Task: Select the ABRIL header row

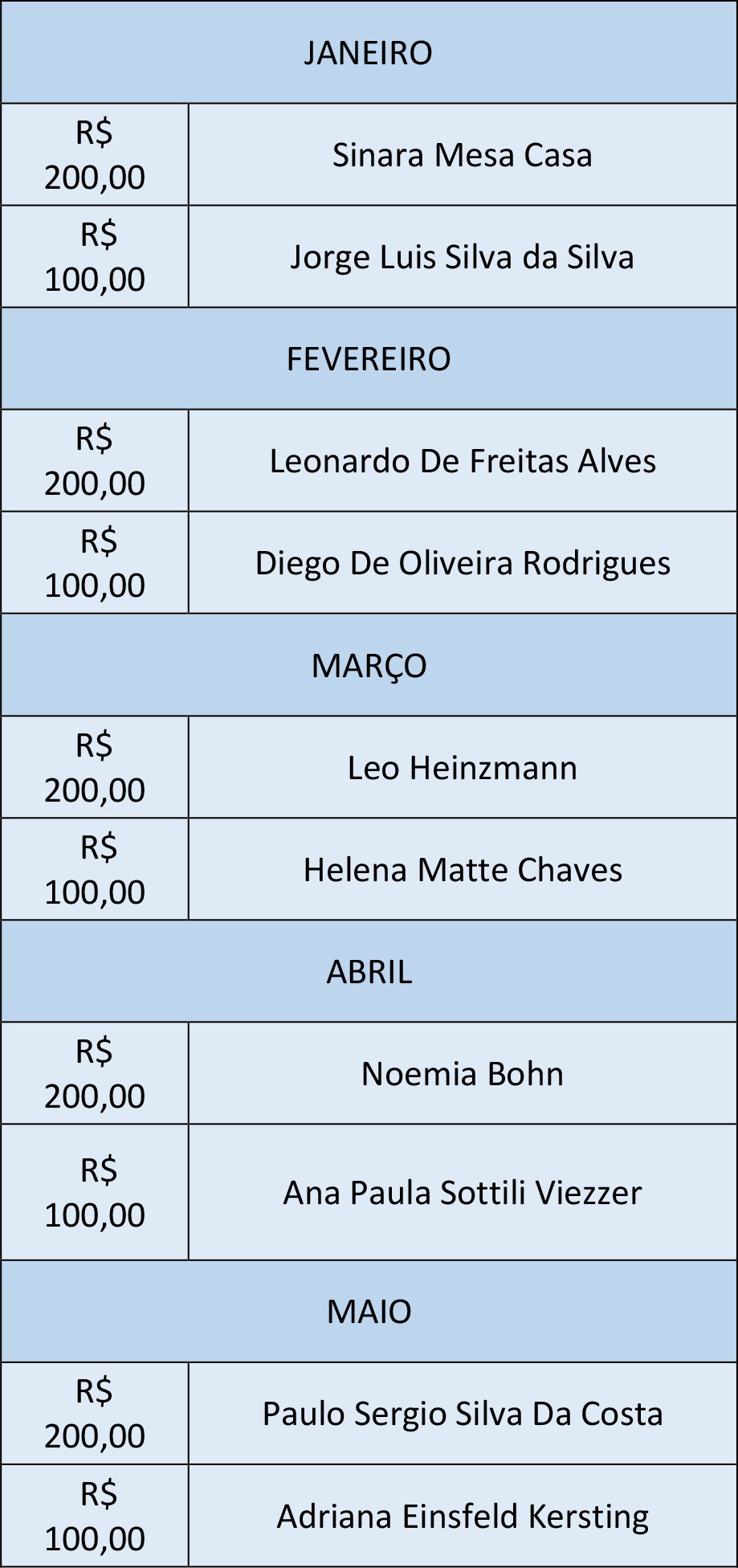Action: [x=369, y=972]
